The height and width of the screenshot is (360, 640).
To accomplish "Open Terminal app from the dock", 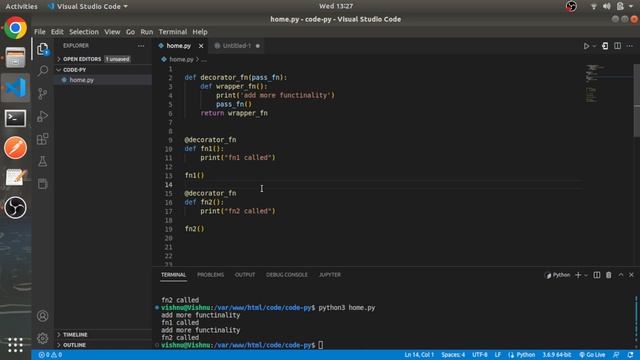I will click(16, 118).
